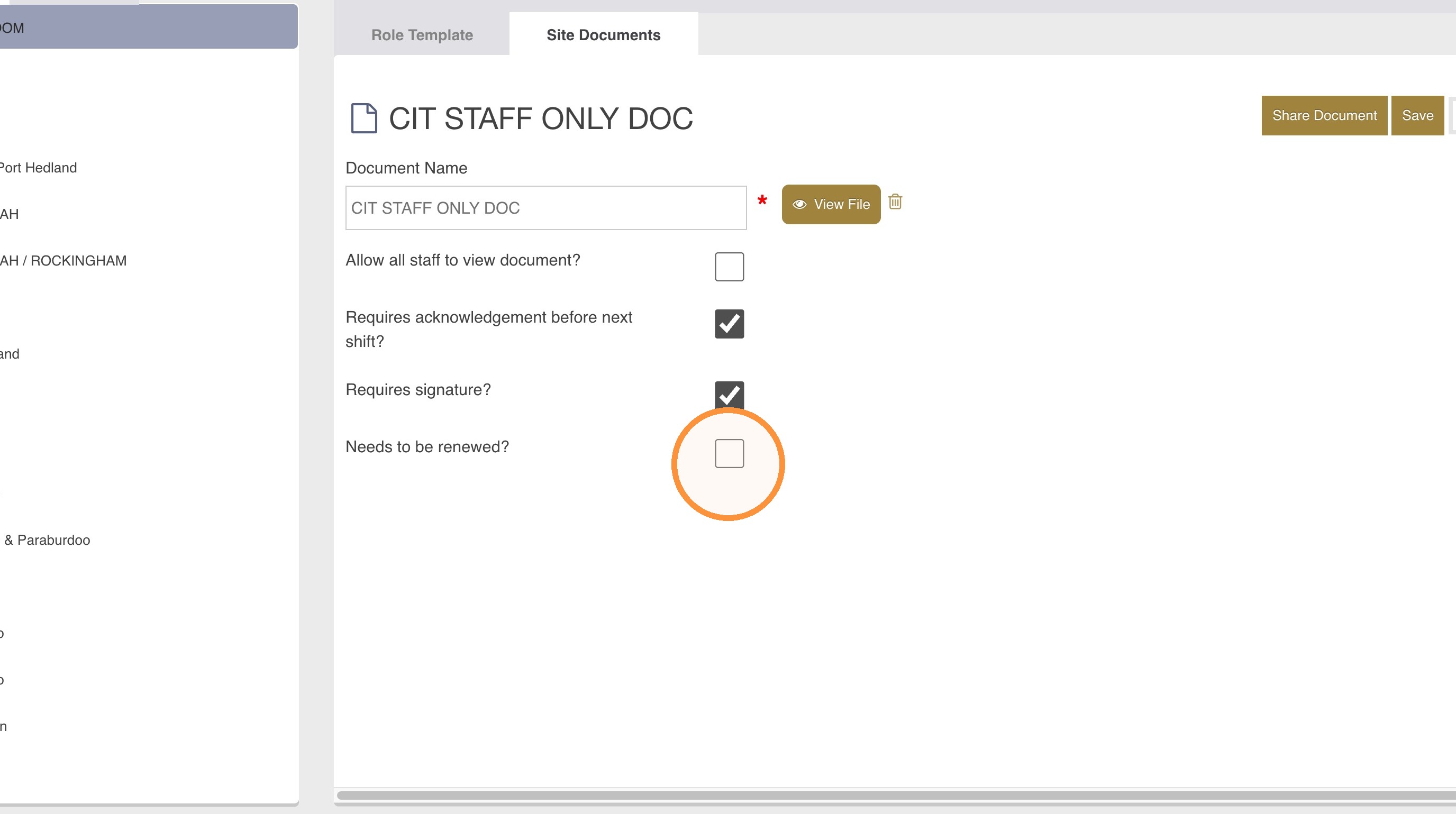Enable Allow all staff to view document

[x=729, y=267]
